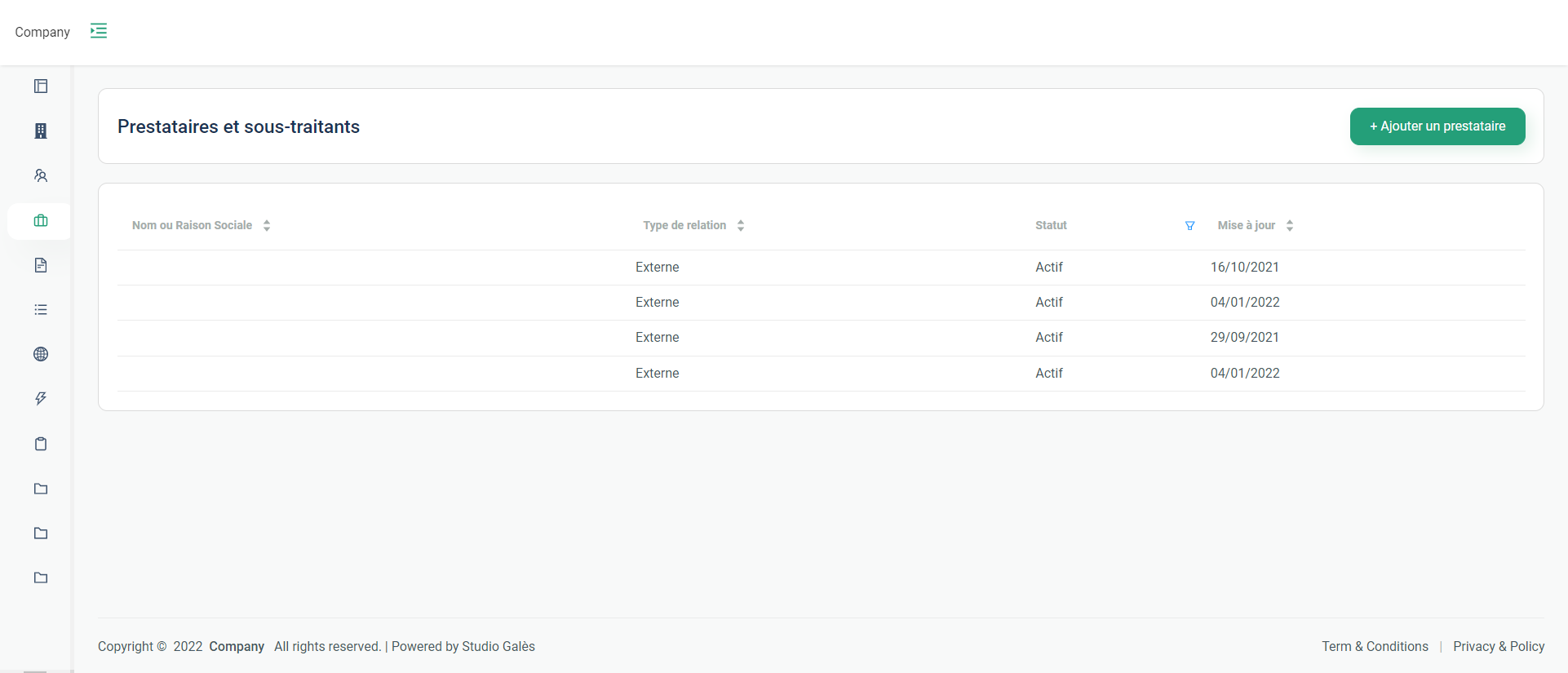The width and height of the screenshot is (1568, 673).
Task: Open the users icon in sidebar
Action: (41, 175)
